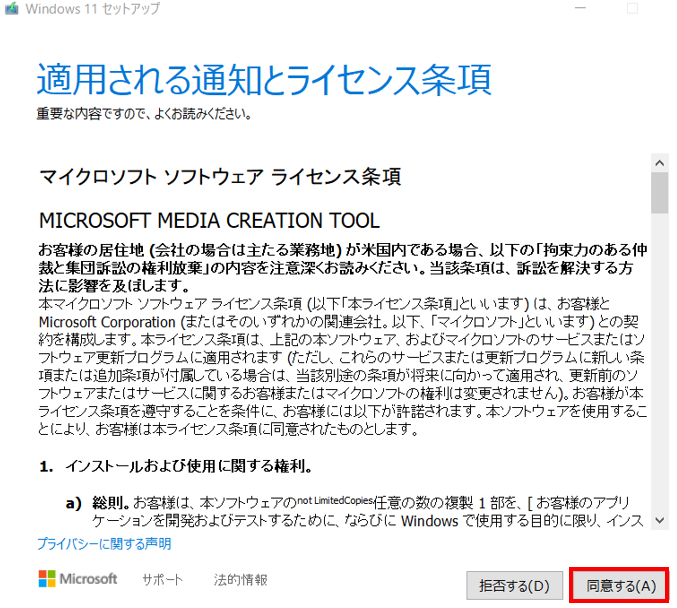This screenshot has height=608, width=677.
Task: Click the section title インストールおよび使用に関する権利
Action: click(x=188, y=466)
